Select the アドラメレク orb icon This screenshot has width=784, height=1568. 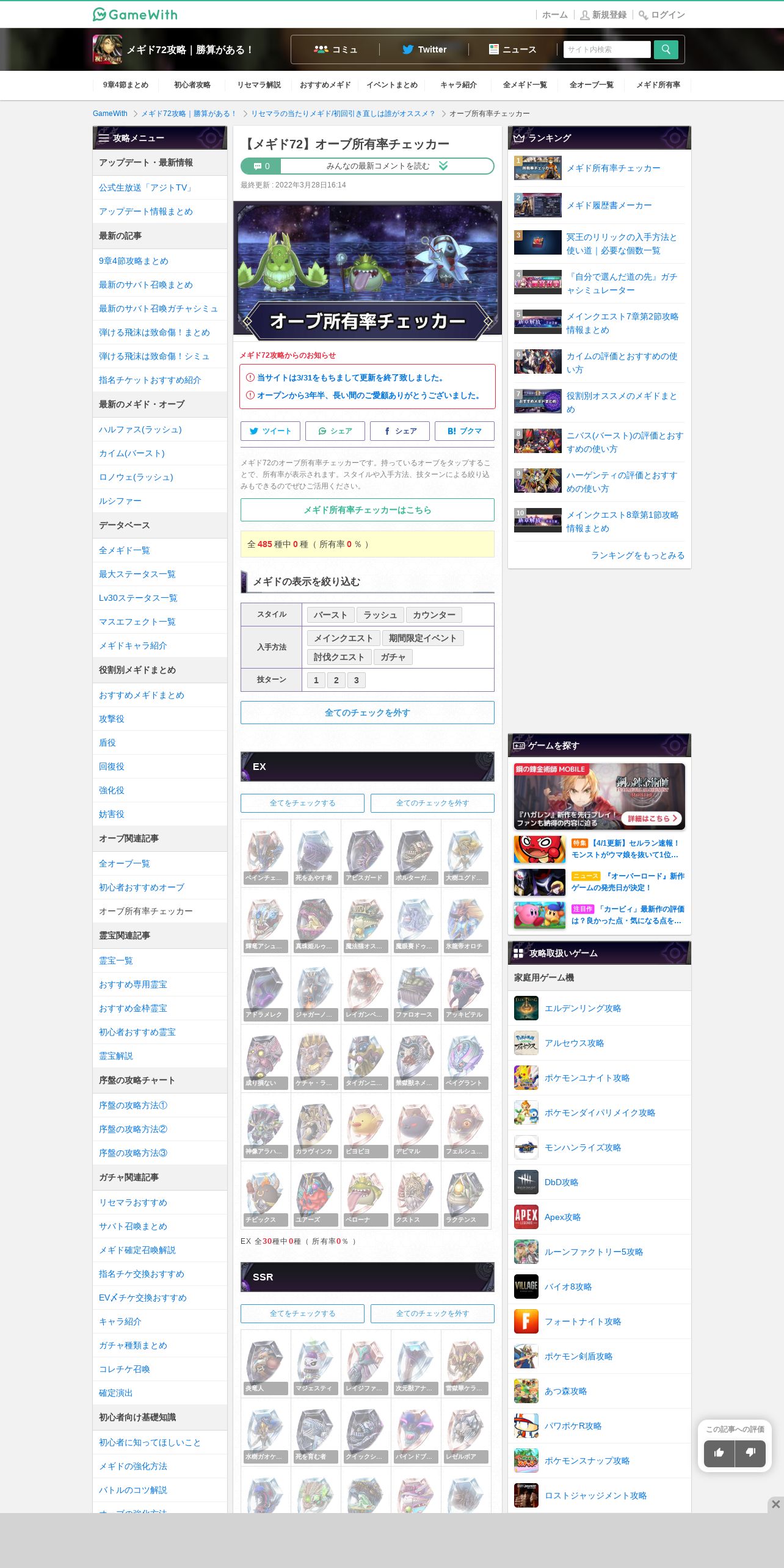click(x=266, y=990)
